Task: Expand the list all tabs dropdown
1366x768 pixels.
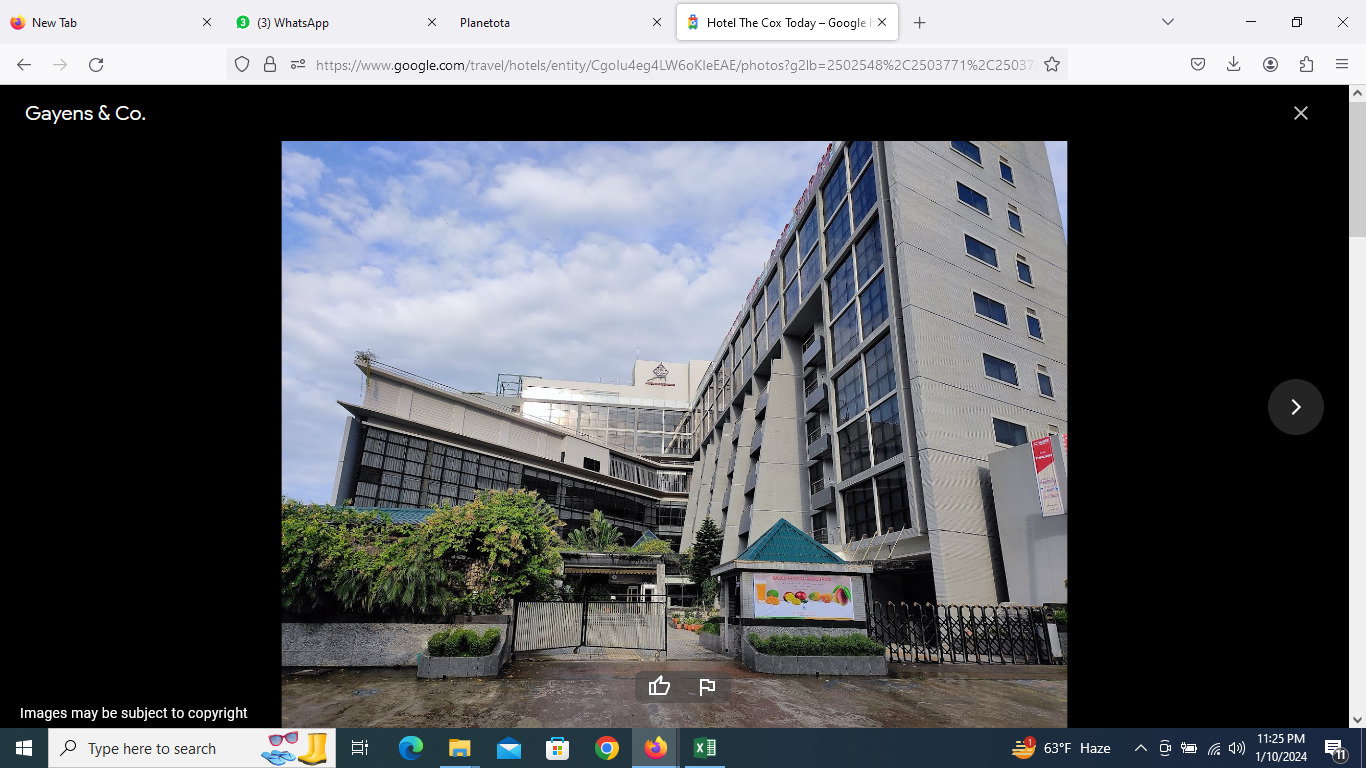Action: pos(1167,22)
